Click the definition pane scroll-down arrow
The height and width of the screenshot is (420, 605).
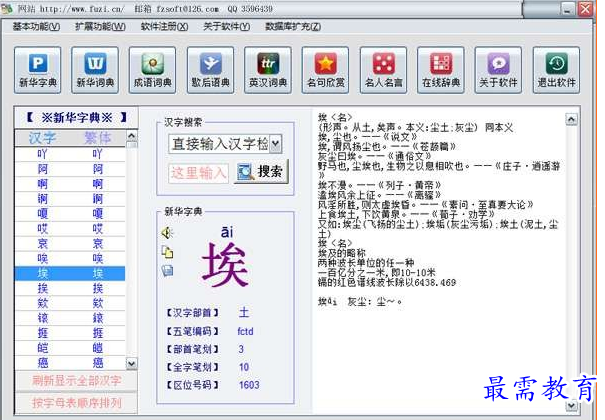click(571, 405)
